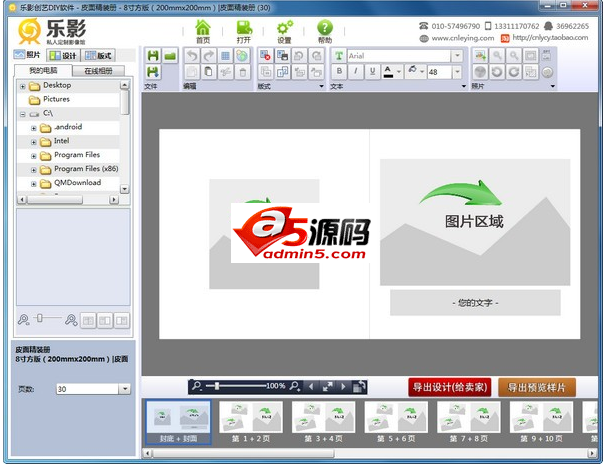Select the 第 3 + 4页 page thumbnail
This screenshot has height=466, width=604.
[323, 422]
